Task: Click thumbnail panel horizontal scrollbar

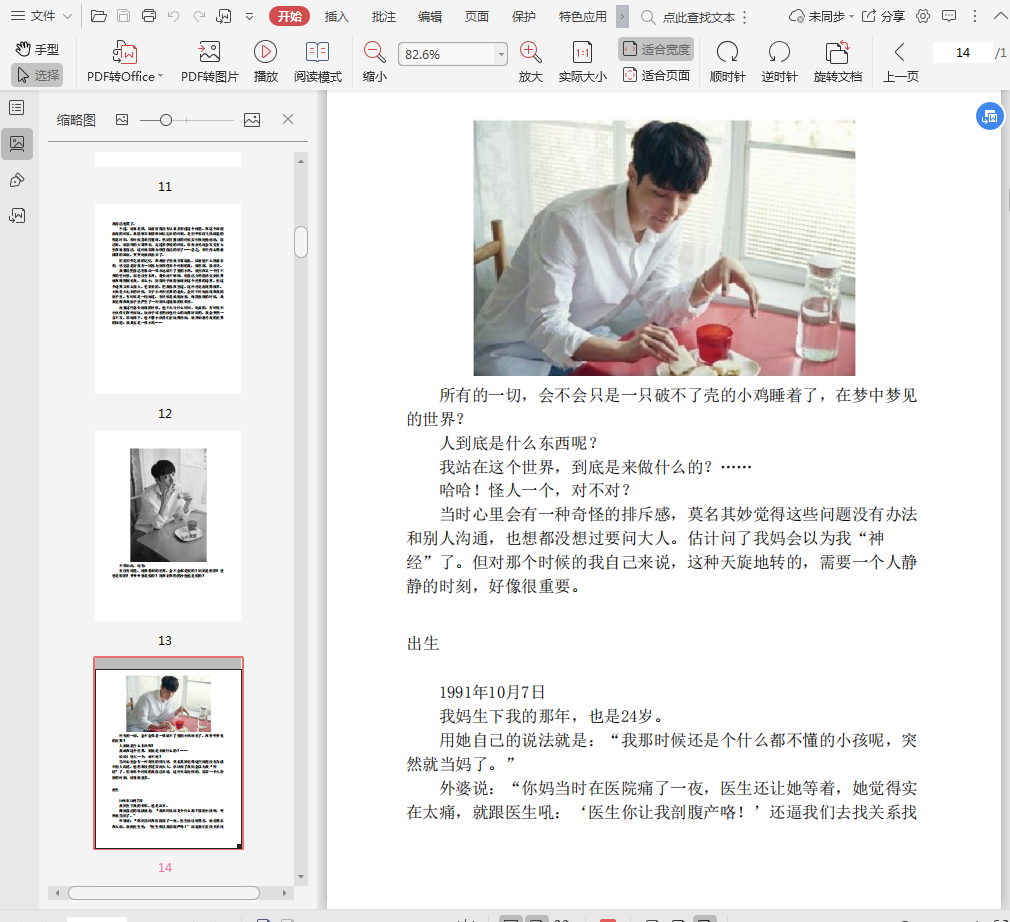Action: tap(164, 893)
